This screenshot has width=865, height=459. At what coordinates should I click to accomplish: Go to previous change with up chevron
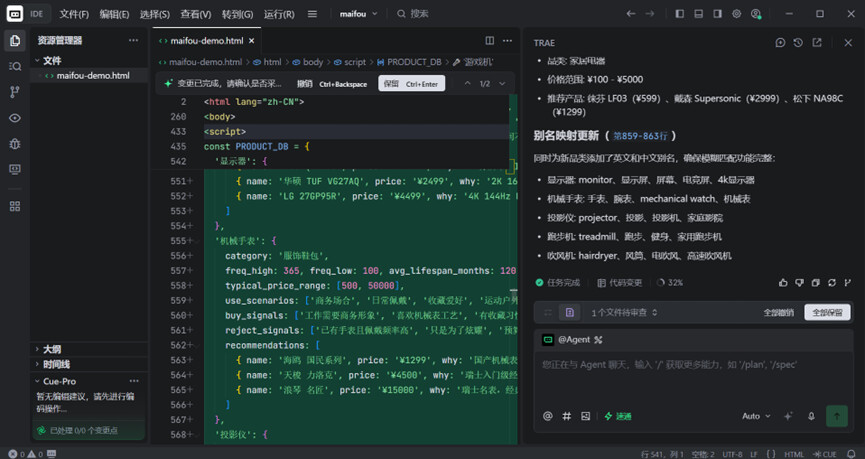click(467, 83)
